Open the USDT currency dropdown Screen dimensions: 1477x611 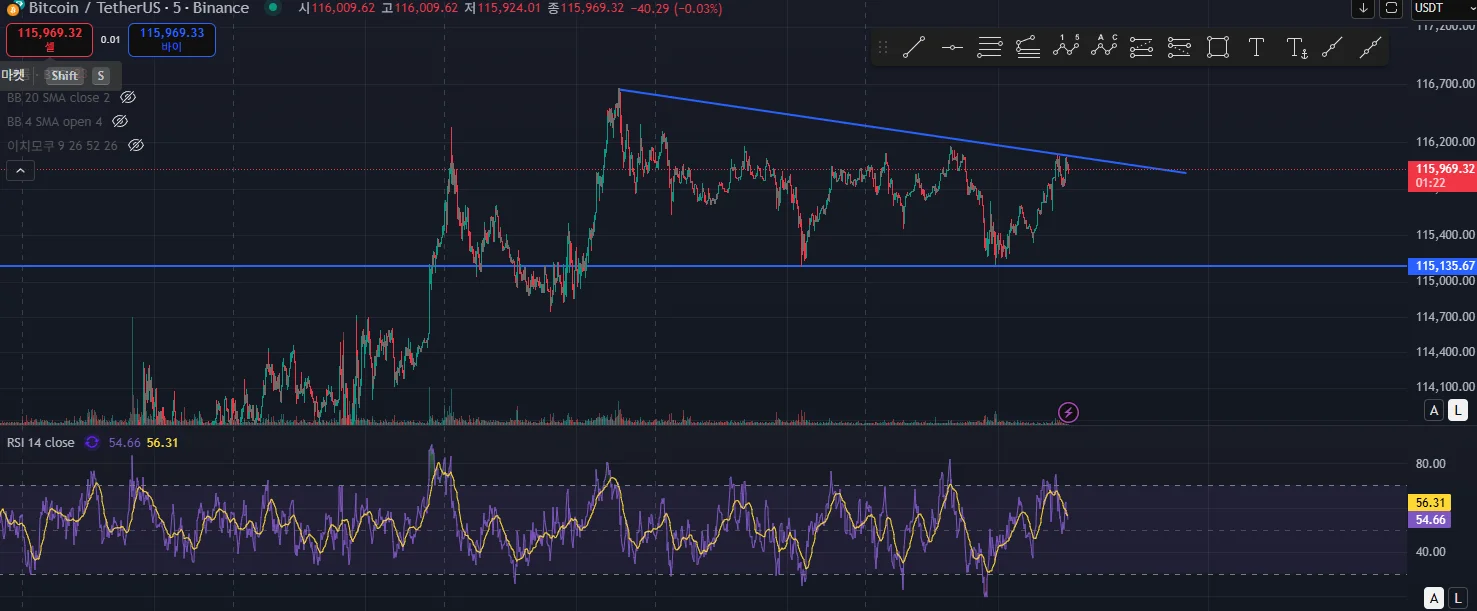[1442, 9]
